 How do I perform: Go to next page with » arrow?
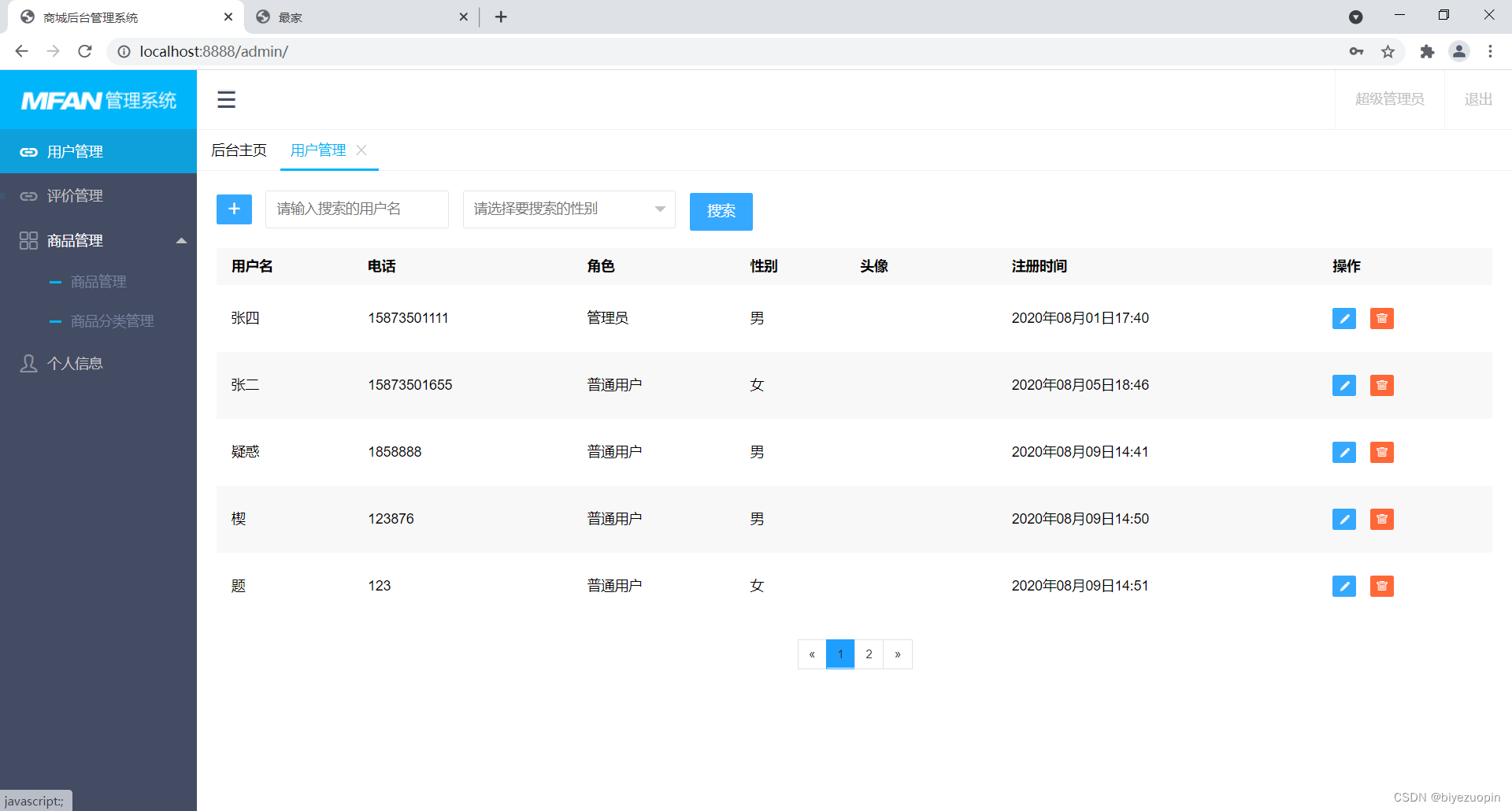897,654
